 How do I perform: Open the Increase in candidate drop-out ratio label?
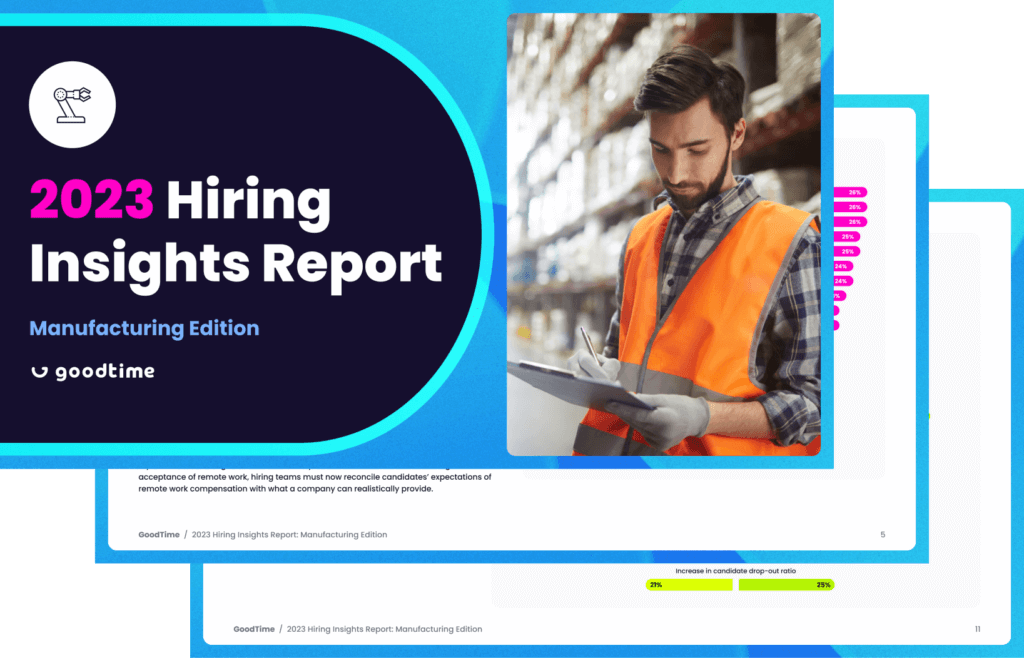[x=736, y=571]
